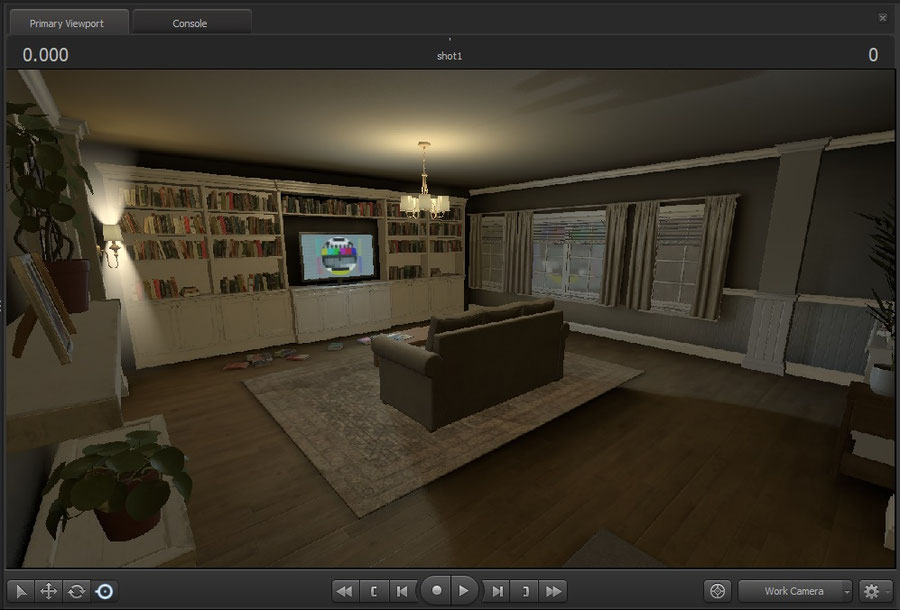Viewport: 900px width, 610px height.
Task: Switch to the Console tab
Action: tap(190, 23)
